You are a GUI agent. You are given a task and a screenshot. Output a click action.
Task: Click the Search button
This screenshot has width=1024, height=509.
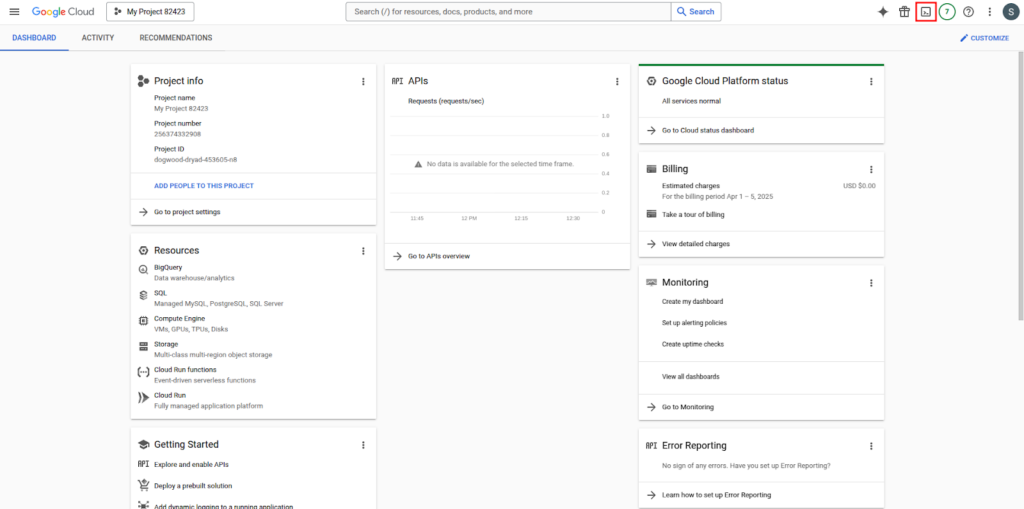pyautogui.click(x=696, y=12)
